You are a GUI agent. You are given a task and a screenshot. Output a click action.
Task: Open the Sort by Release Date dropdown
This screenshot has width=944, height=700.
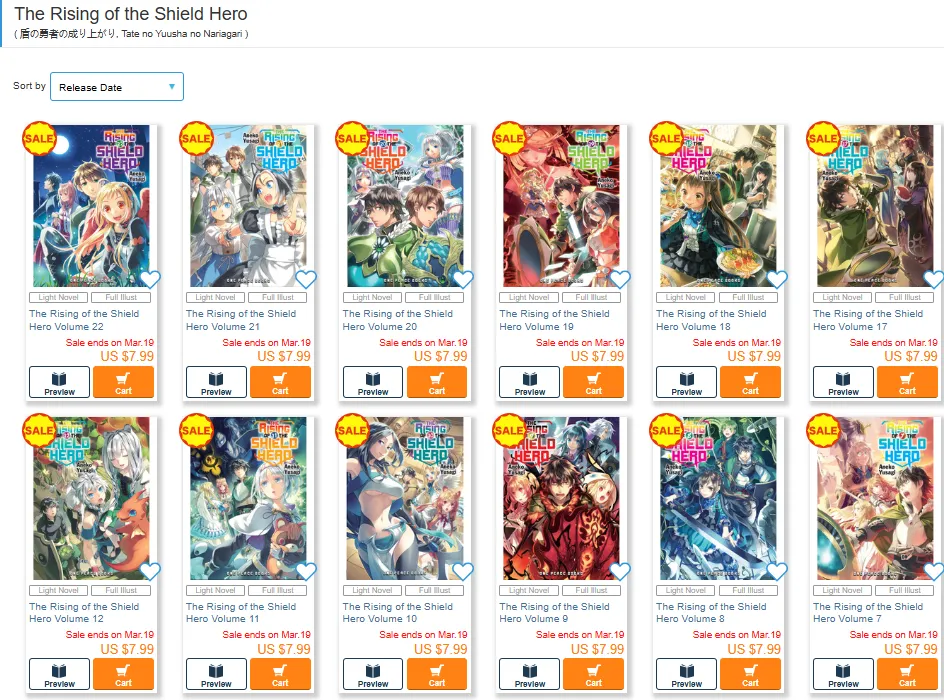coord(117,87)
